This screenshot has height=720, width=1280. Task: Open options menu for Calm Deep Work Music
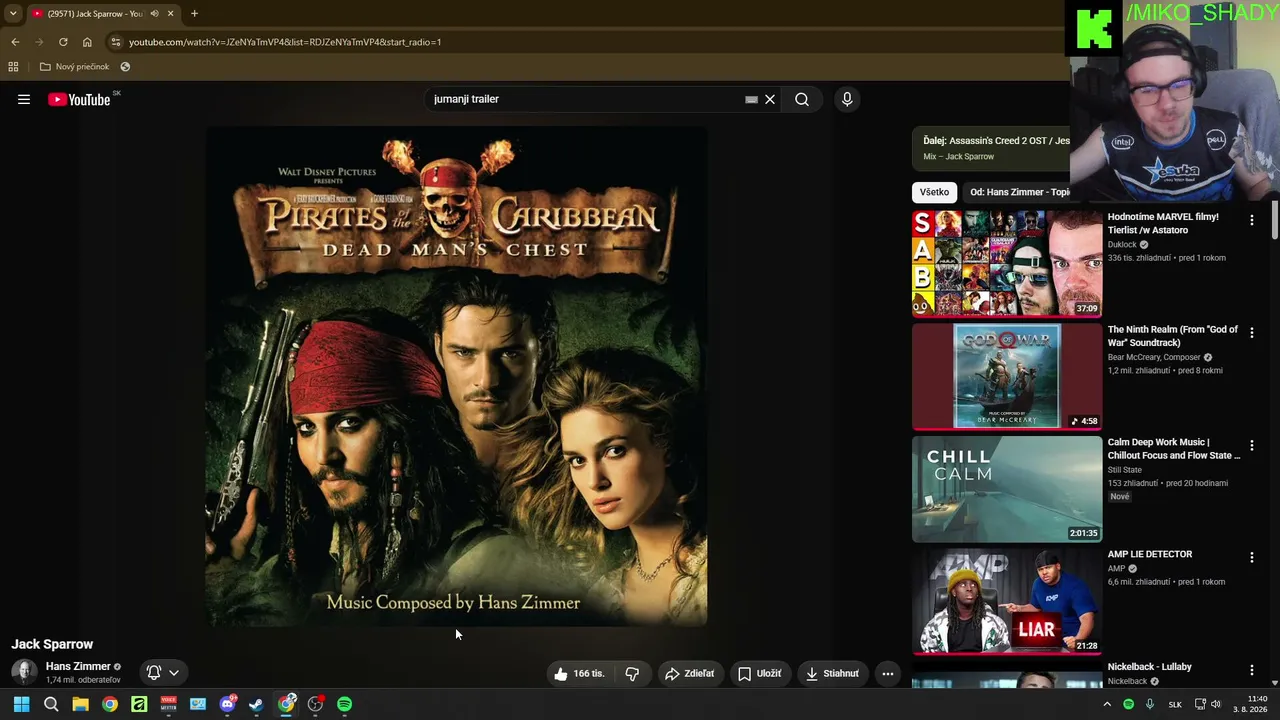click(1251, 445)
